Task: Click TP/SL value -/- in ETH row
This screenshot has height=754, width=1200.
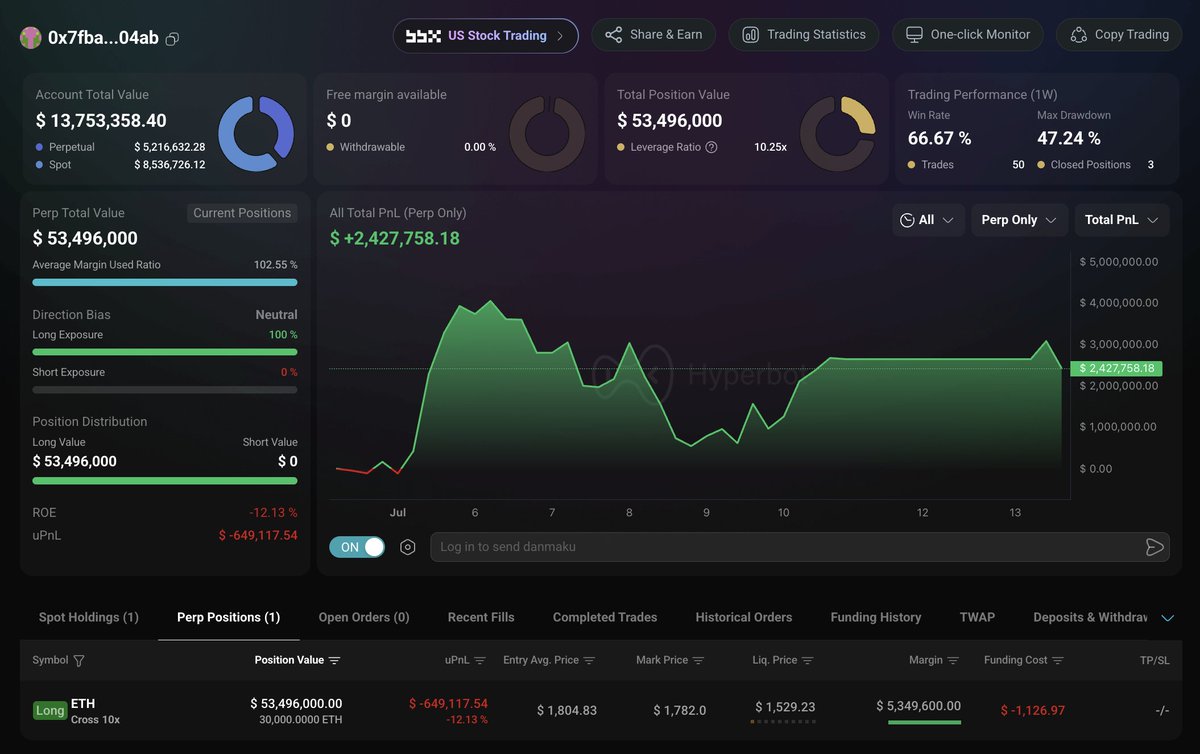Action: coord(1162,710)
